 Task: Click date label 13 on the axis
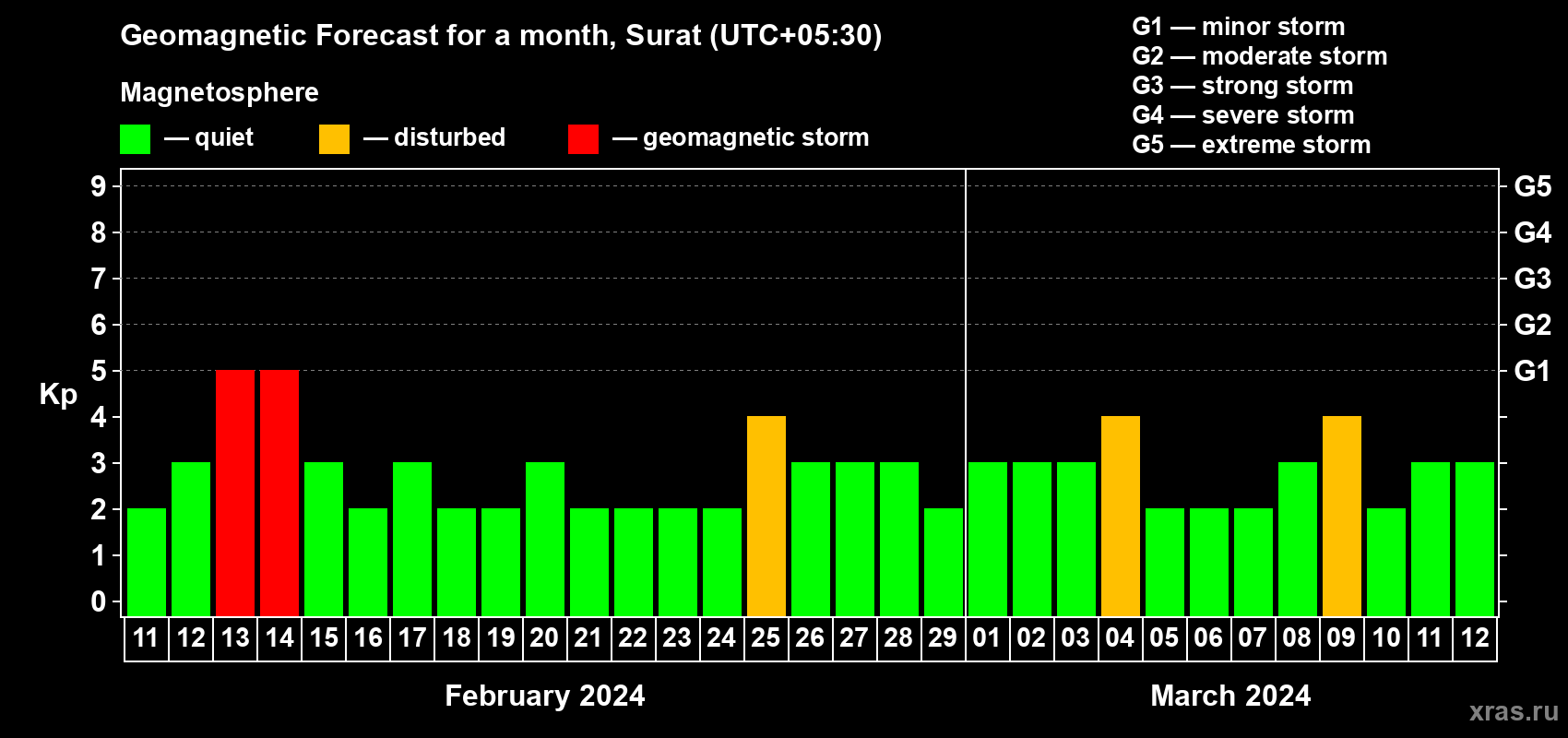click(x=235, y=638)
